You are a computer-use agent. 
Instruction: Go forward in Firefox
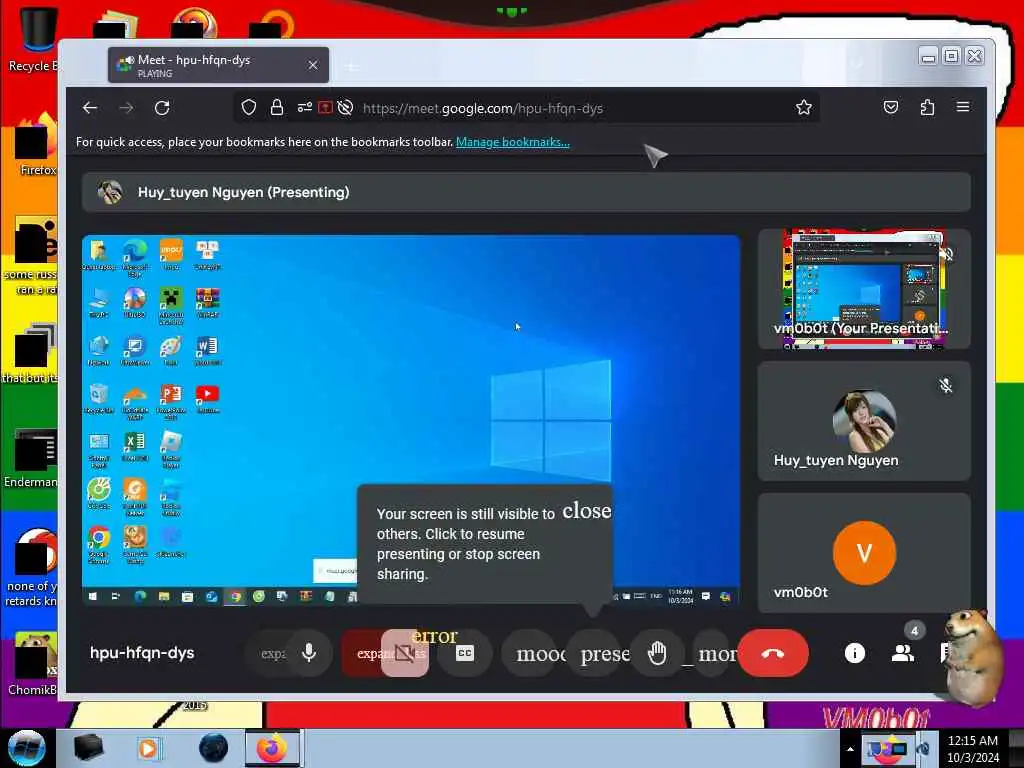(126, 108)
